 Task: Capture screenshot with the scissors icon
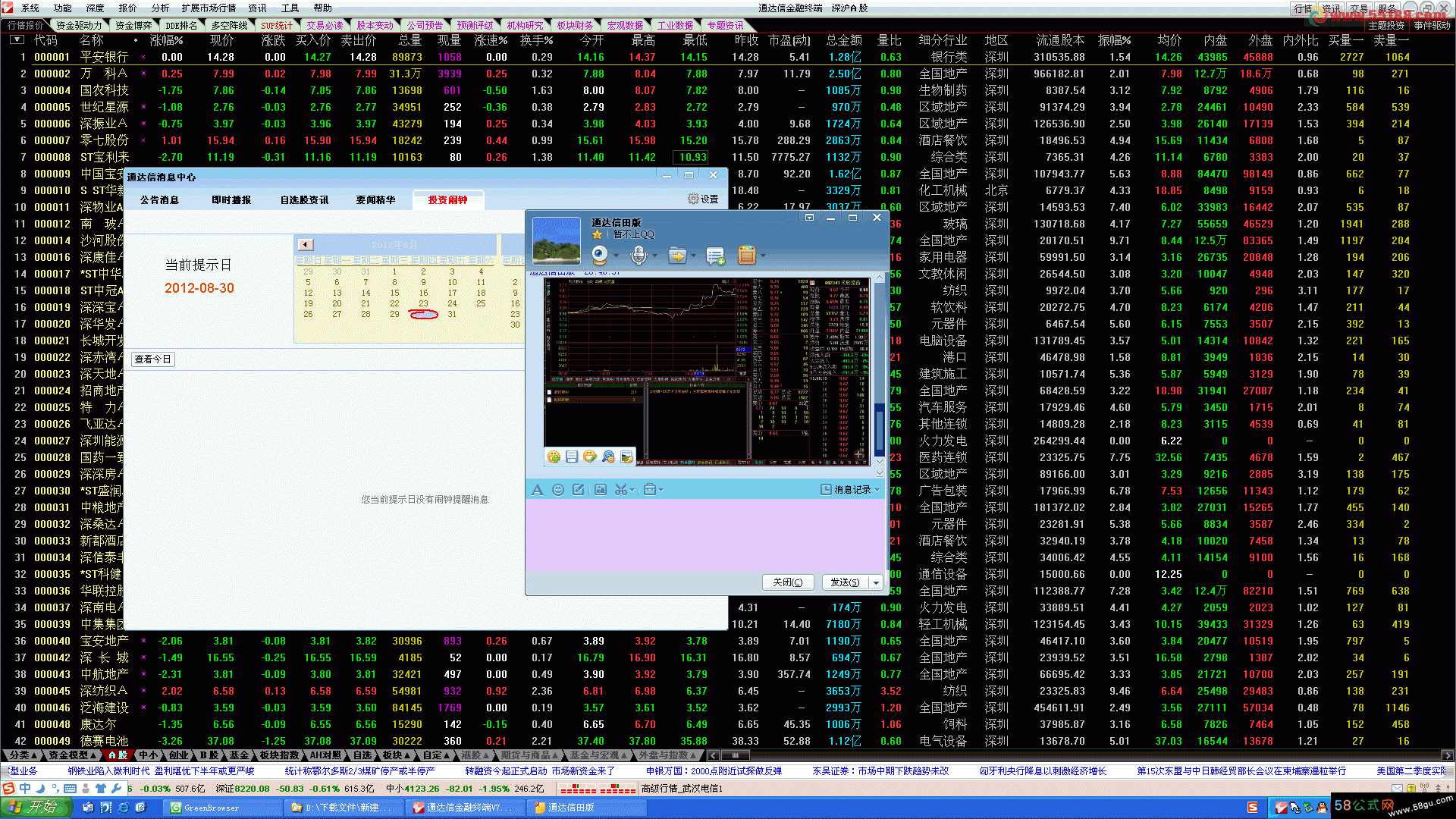coord(620,490)
